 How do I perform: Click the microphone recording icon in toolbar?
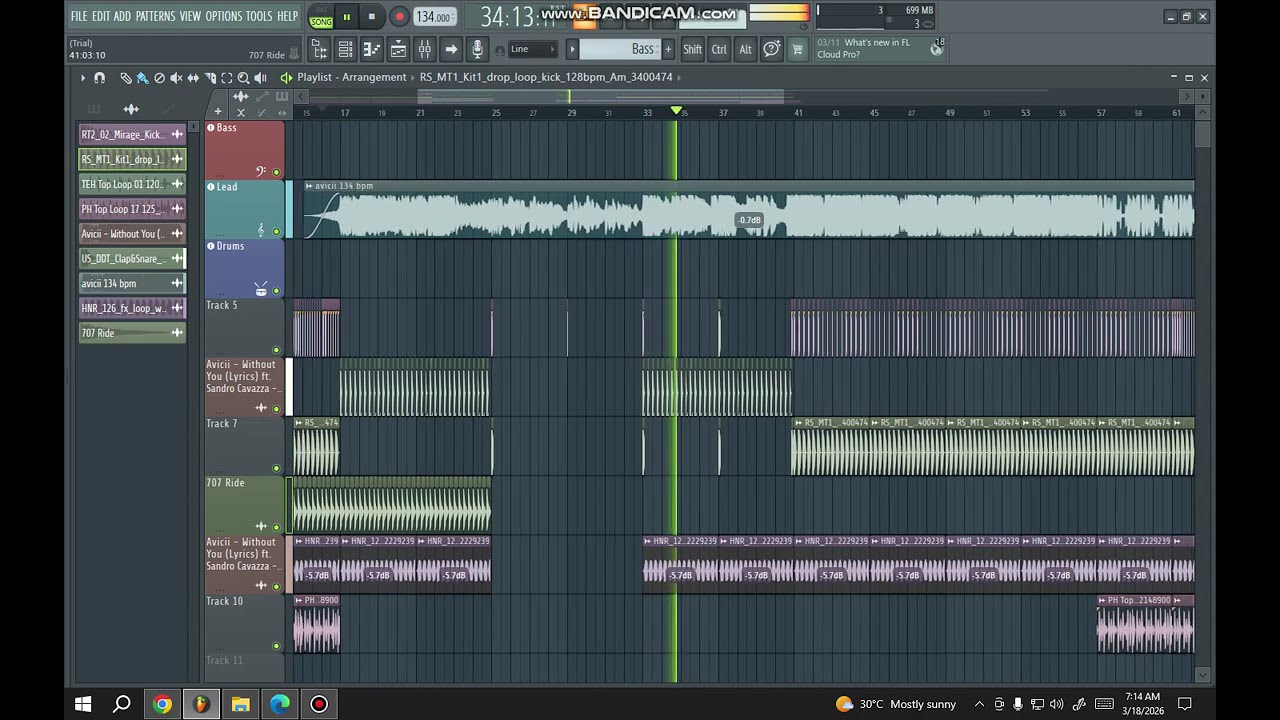(x=477, y=49)
